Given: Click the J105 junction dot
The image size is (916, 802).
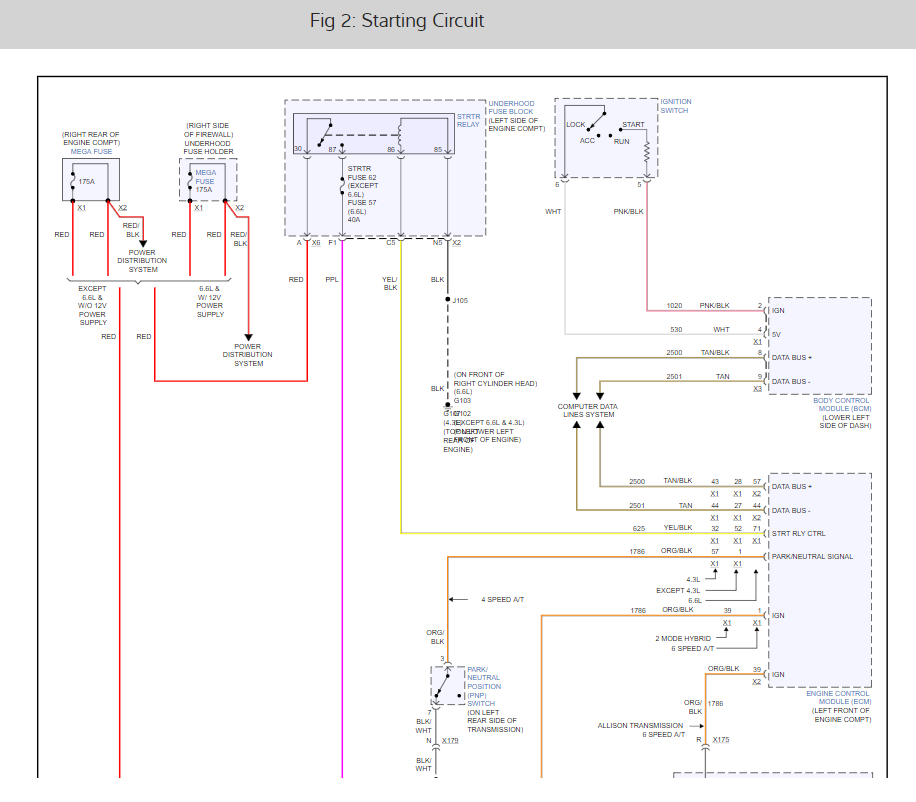Looking at the screenshot, I should pyautogui.click(x=447, y=299).
